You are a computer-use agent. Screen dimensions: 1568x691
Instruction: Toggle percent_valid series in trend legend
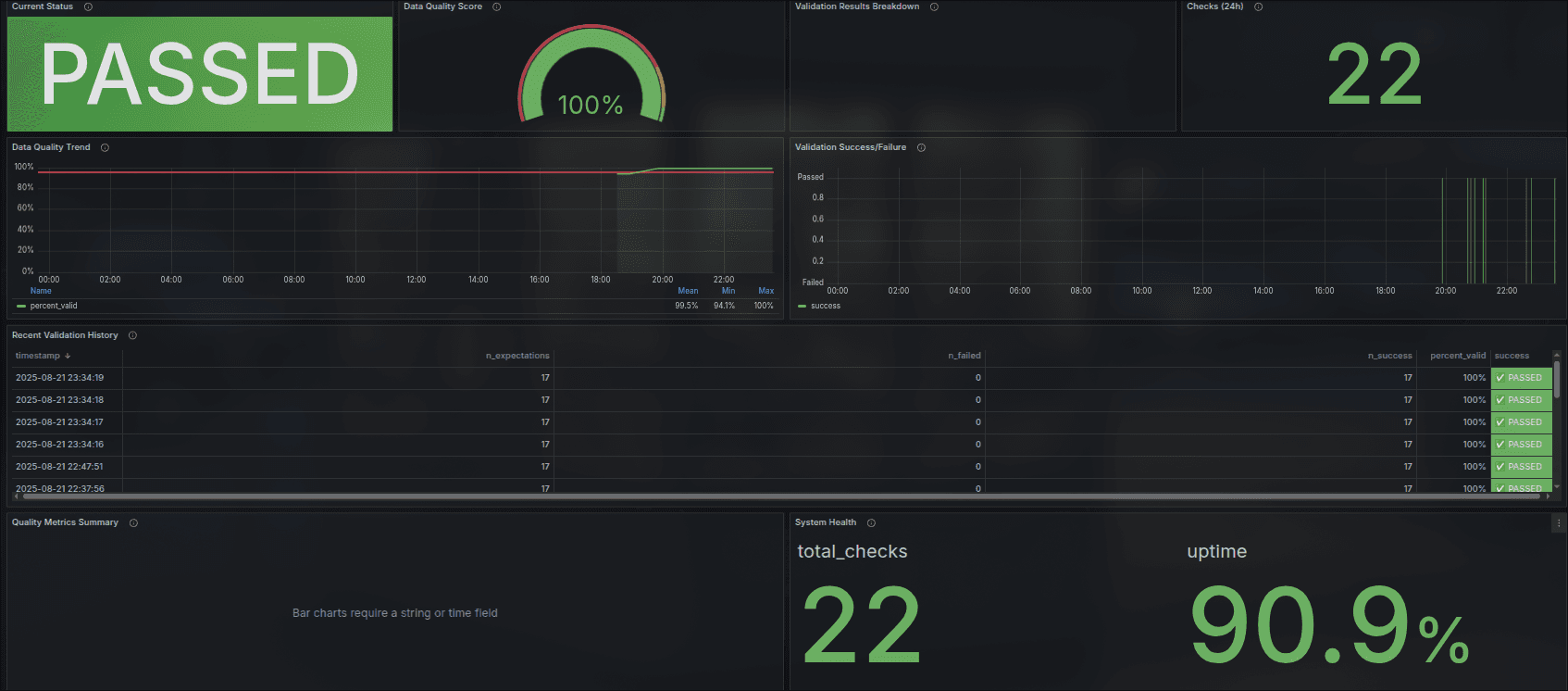(53, 306)
